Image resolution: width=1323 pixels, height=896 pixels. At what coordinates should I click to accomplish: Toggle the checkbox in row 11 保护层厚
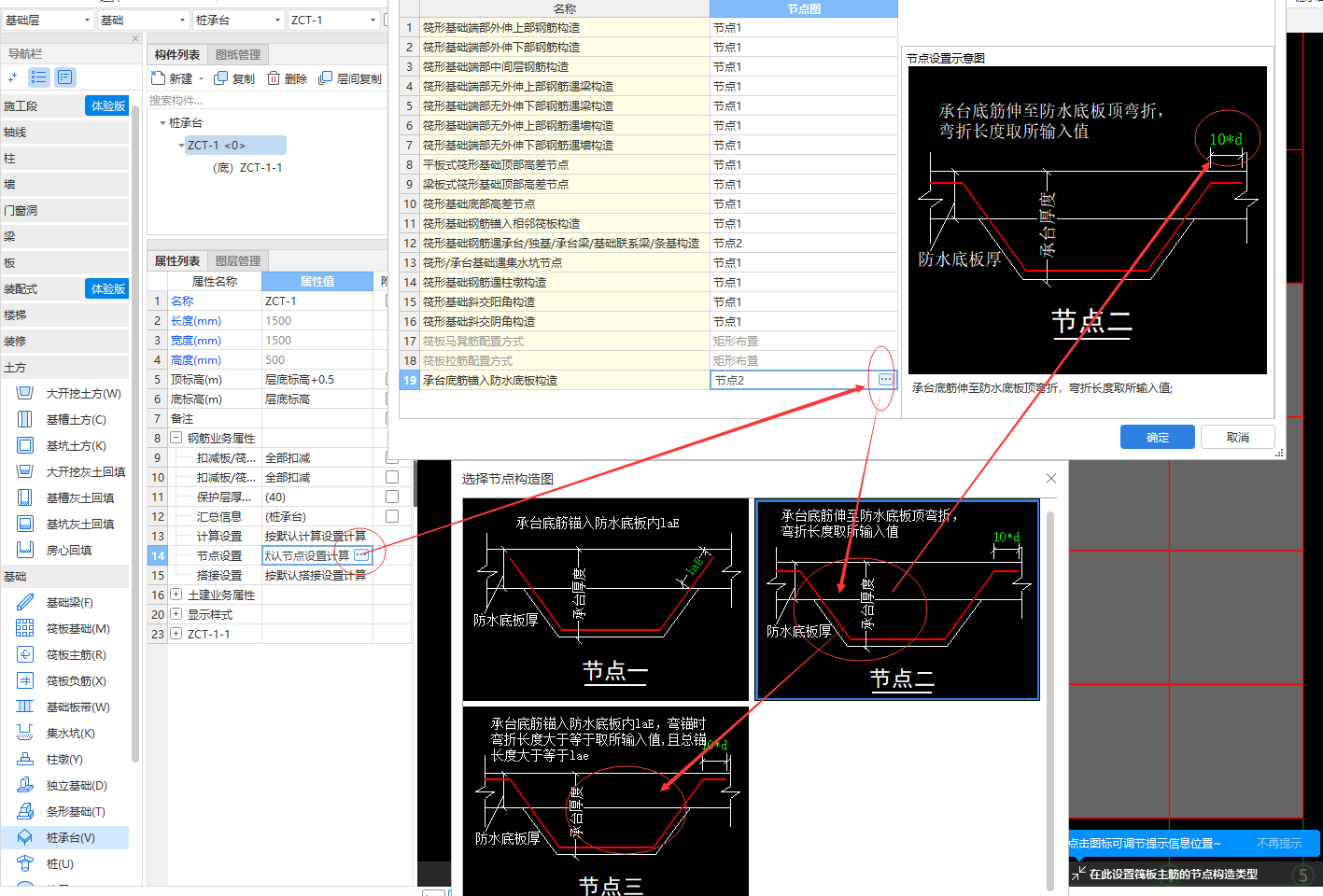point(392,497)
